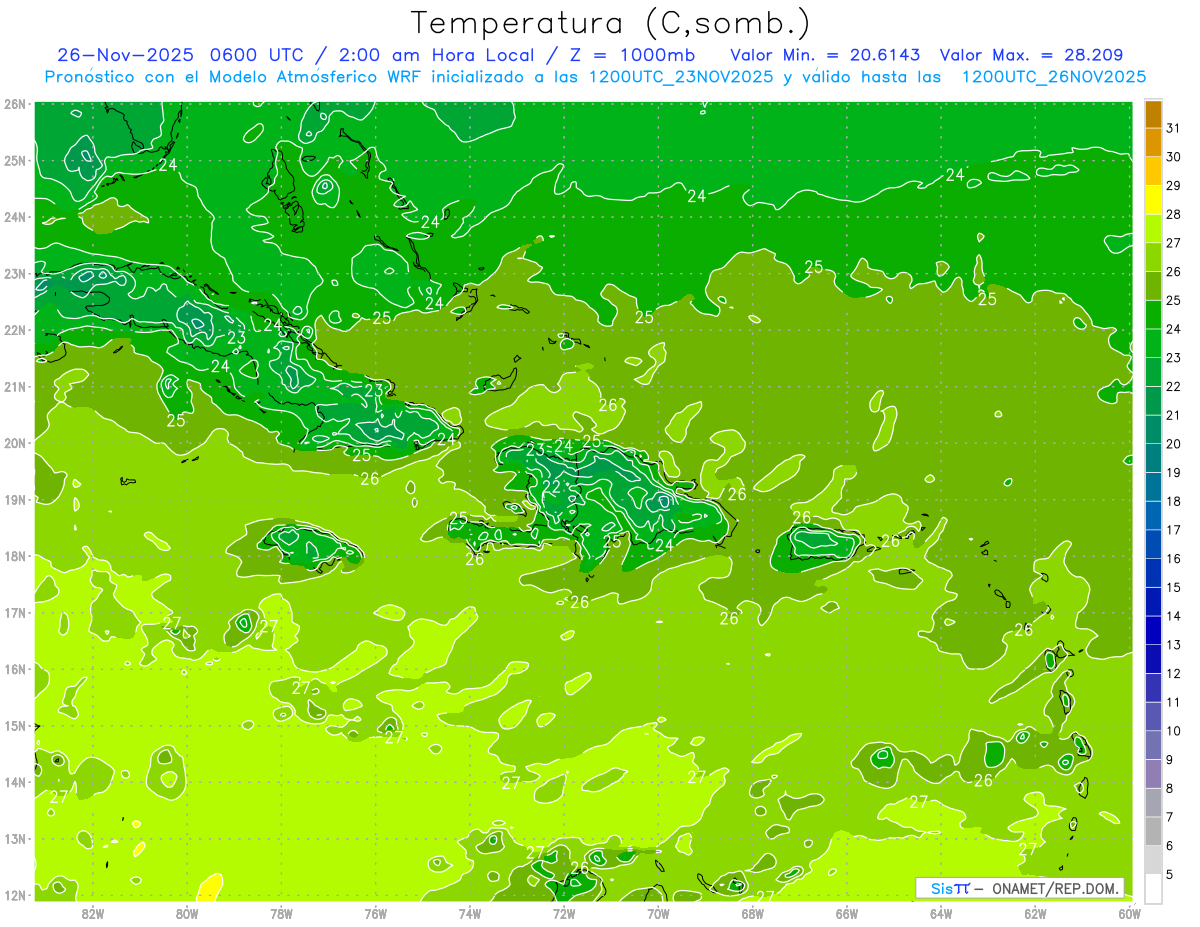Viewport: 1200px width, 927px height.
Task: Click the 20N latitude axis label
Action: pyautogui.click(x=15, y=443)
